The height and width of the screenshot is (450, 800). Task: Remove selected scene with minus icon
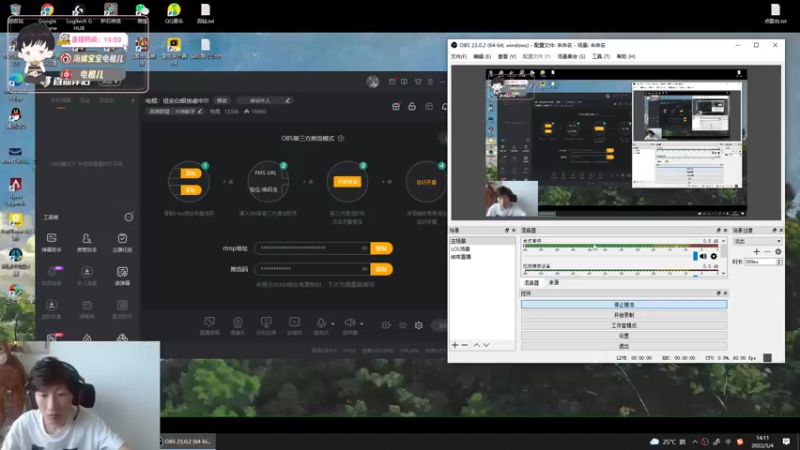(465, 345)
